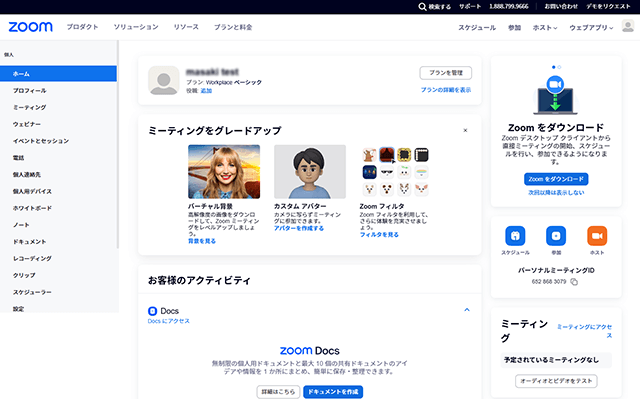Open the ソリューション menu
640x399 pixels.
136,27
